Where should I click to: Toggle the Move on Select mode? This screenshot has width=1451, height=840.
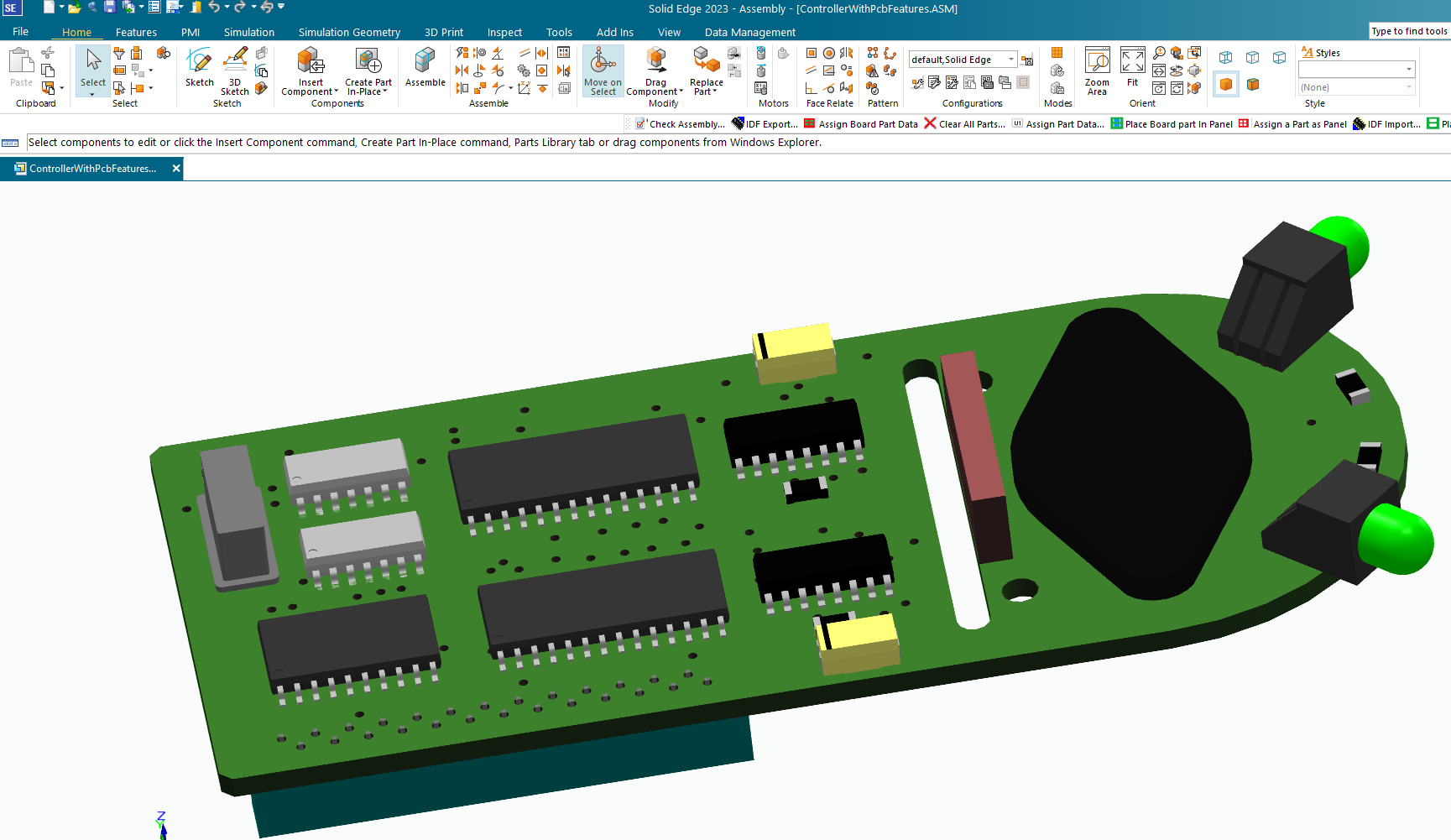point(603,71)
